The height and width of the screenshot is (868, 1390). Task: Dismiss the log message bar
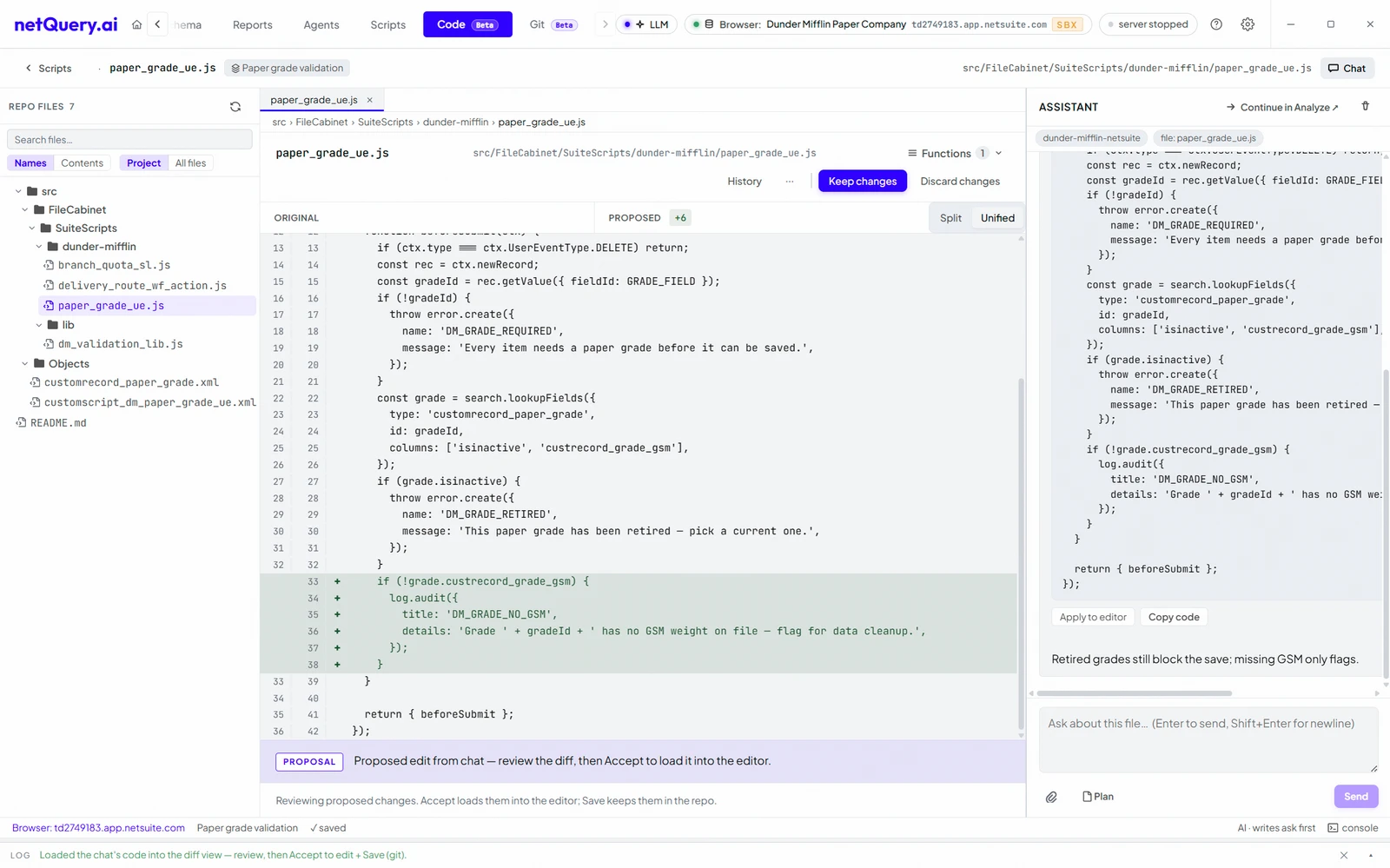1344,856
